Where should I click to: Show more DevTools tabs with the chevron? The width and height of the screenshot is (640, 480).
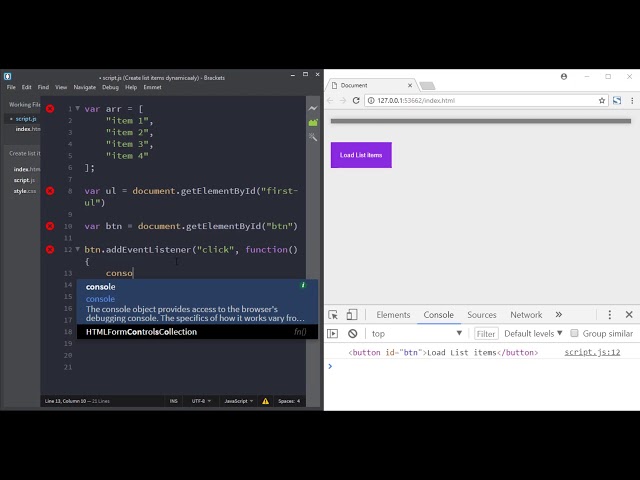(559, 315)
